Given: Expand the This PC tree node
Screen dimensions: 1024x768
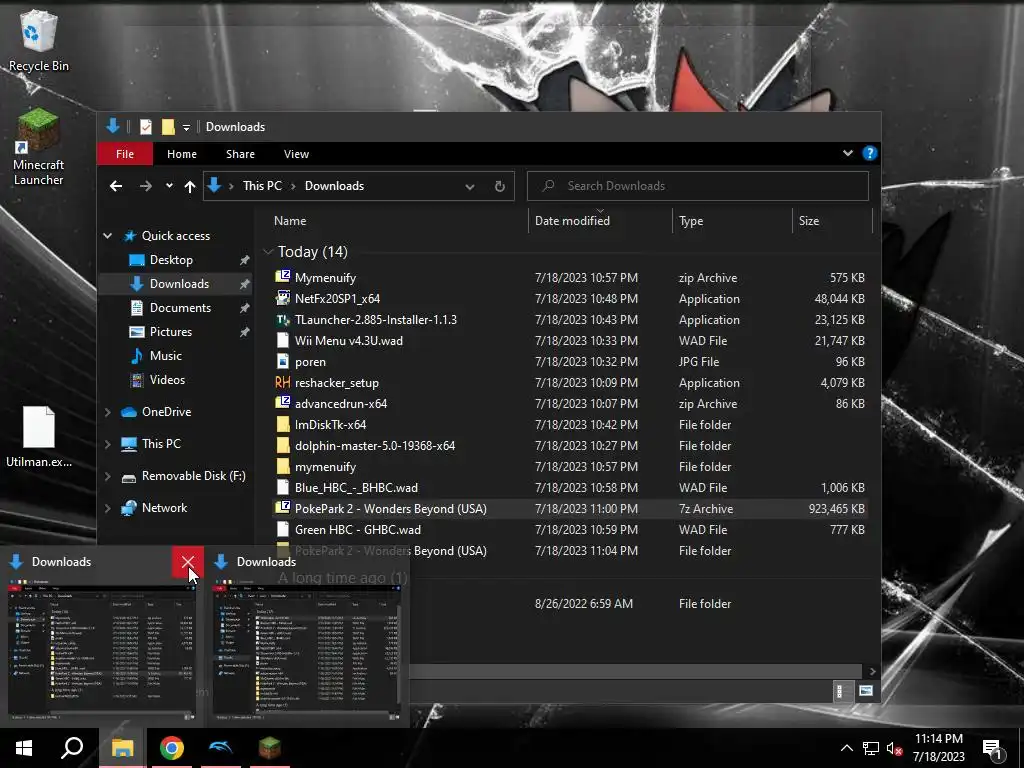Looking at the screenshot, I should point(108,444).
